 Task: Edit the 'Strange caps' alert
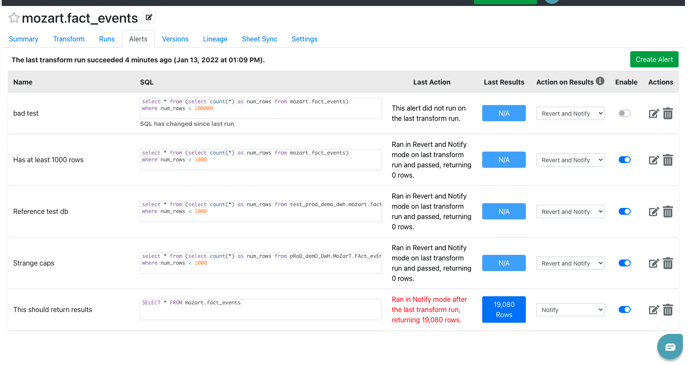coord(653,264)
